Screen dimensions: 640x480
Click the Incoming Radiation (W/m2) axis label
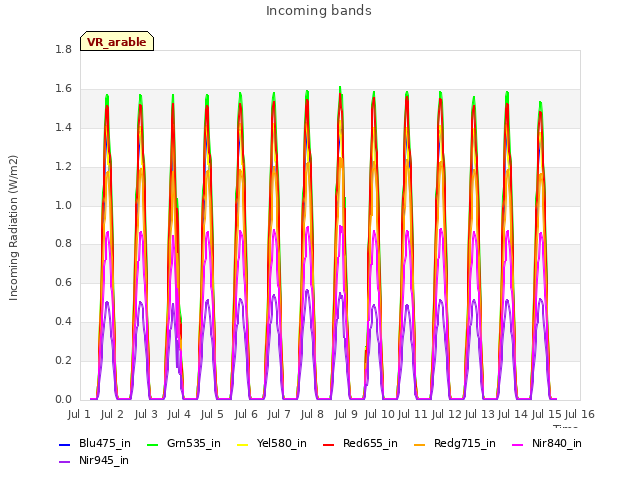[13, 228]
